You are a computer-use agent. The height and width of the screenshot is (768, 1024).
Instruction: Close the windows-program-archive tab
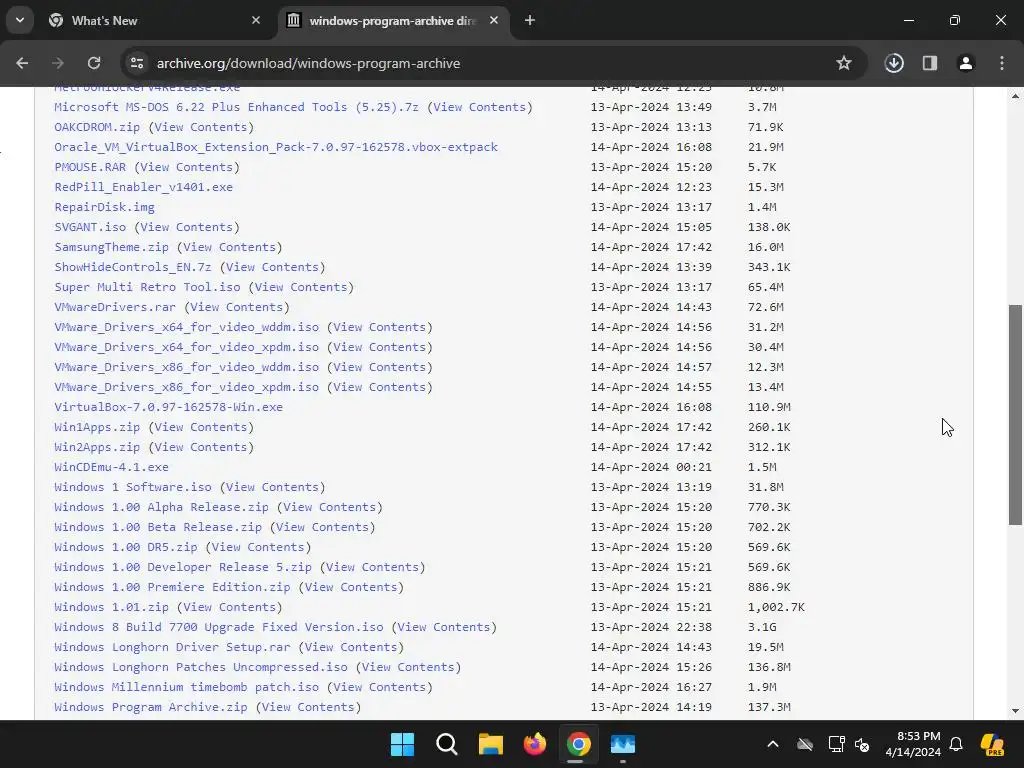[494, 21]
